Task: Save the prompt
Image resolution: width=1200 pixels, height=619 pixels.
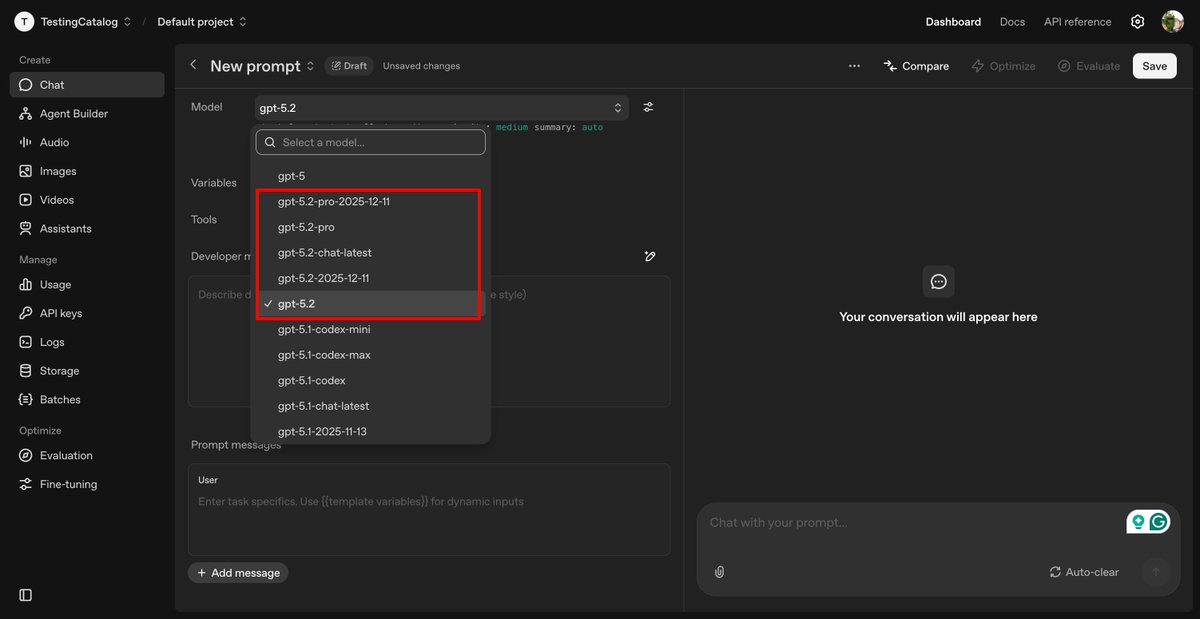Action: tap(1155, 66)
